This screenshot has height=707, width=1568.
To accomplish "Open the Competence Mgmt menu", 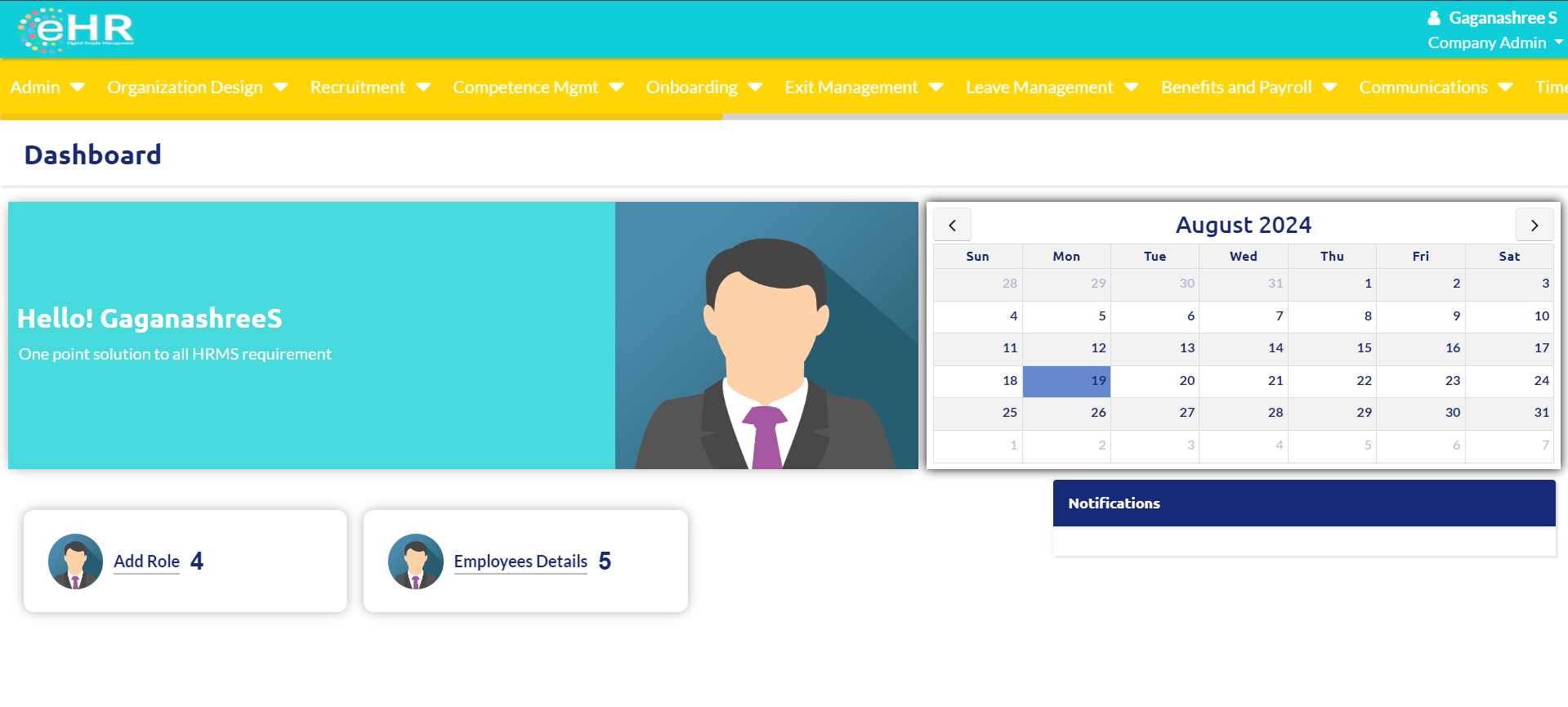I will pos(538,87).
